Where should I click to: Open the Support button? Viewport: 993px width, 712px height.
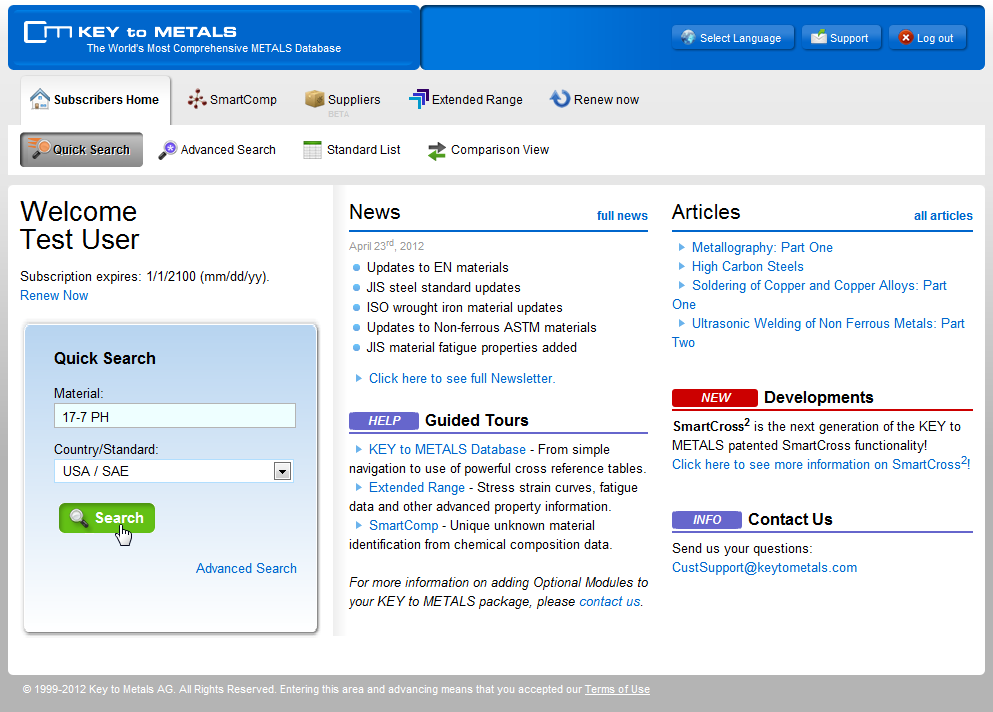click(x=841, y=38)
